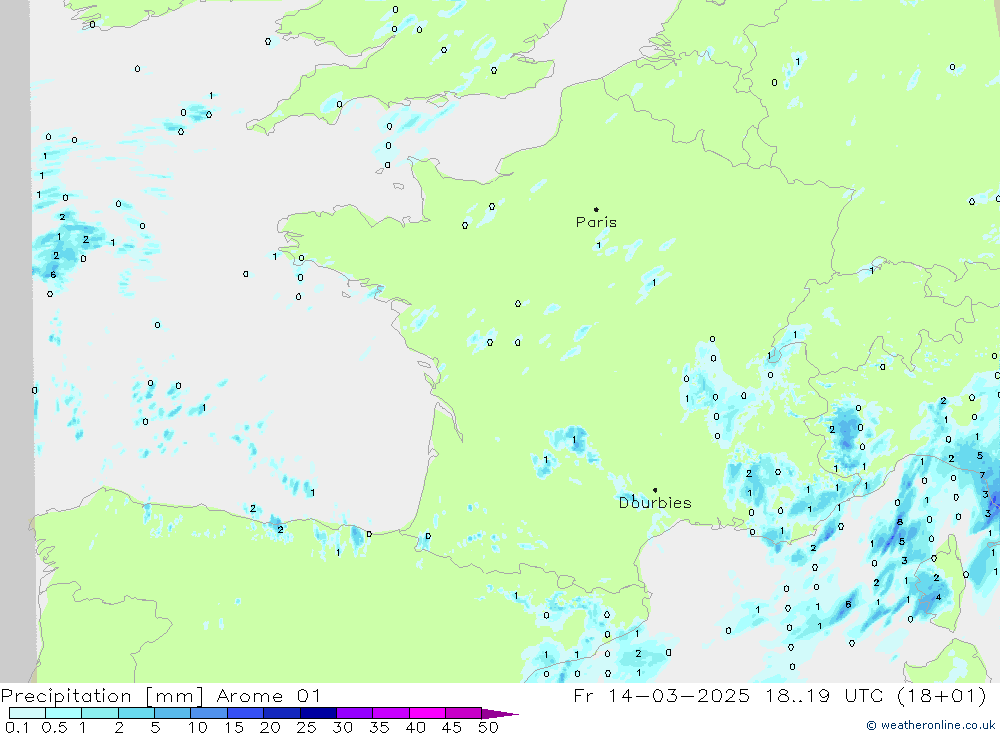Select the black dot marking Paris
This screenshot has height=733, width=1000.
coord(596,209)
